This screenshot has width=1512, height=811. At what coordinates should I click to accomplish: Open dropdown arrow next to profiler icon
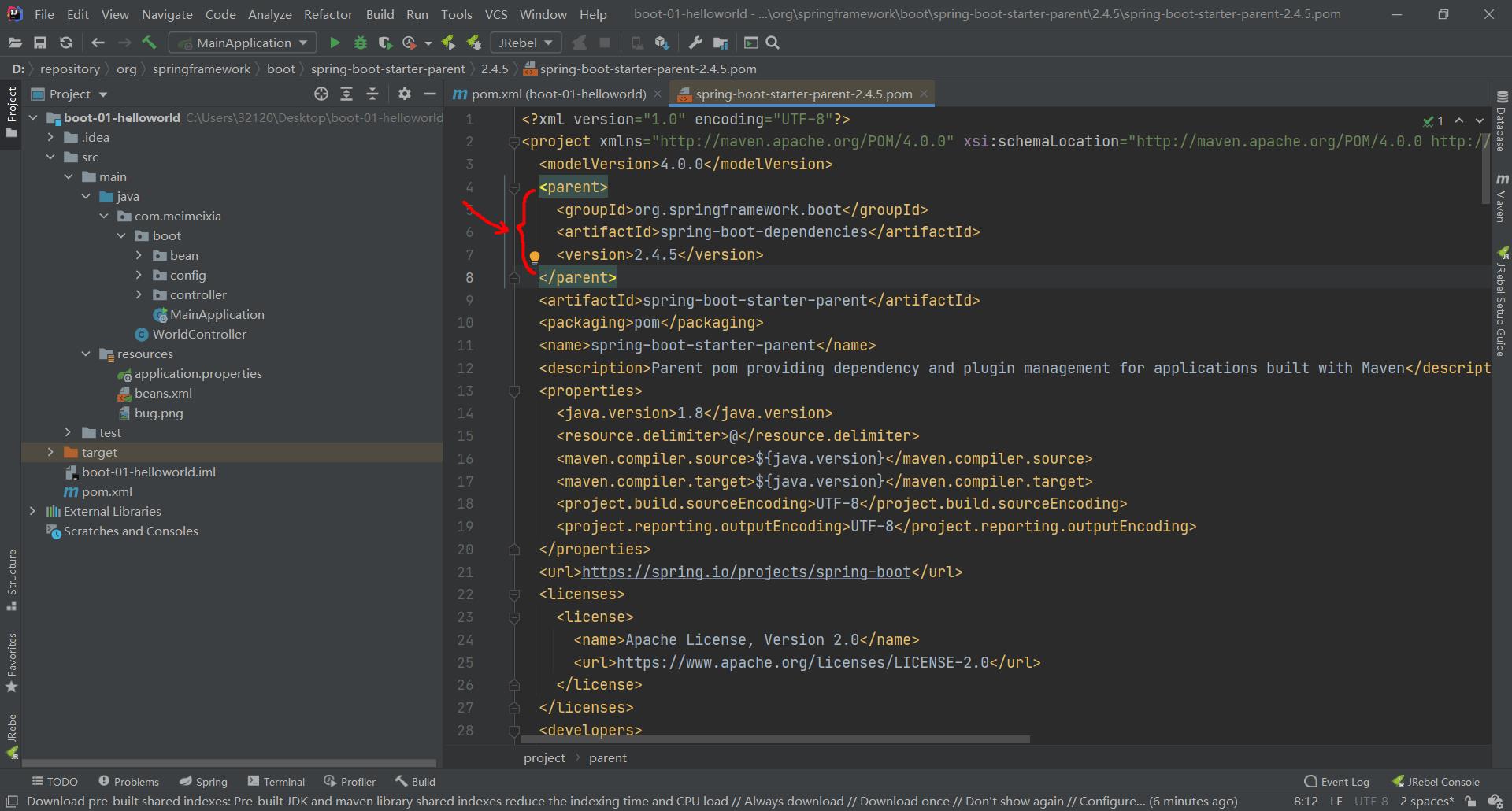[x=428, y=43]
